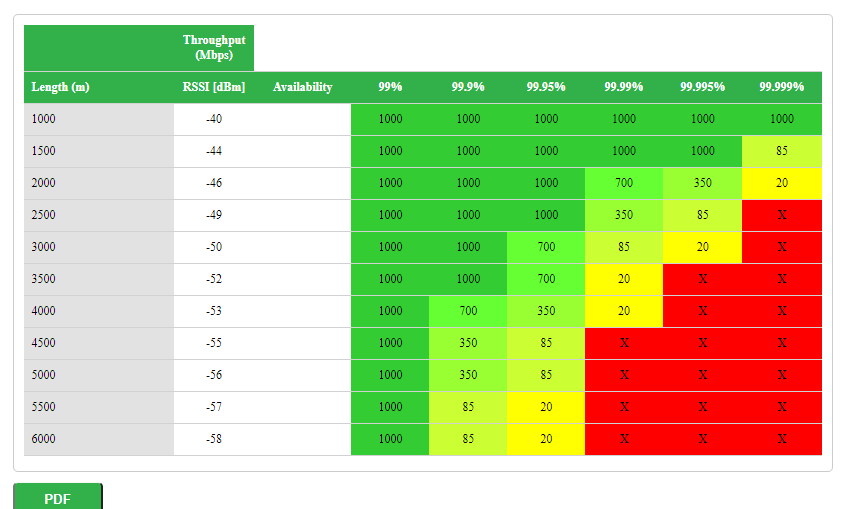The height and width of the screenshot is (509, 867).
Task: Click the -58 RSSI value
Action: (214, 439)
